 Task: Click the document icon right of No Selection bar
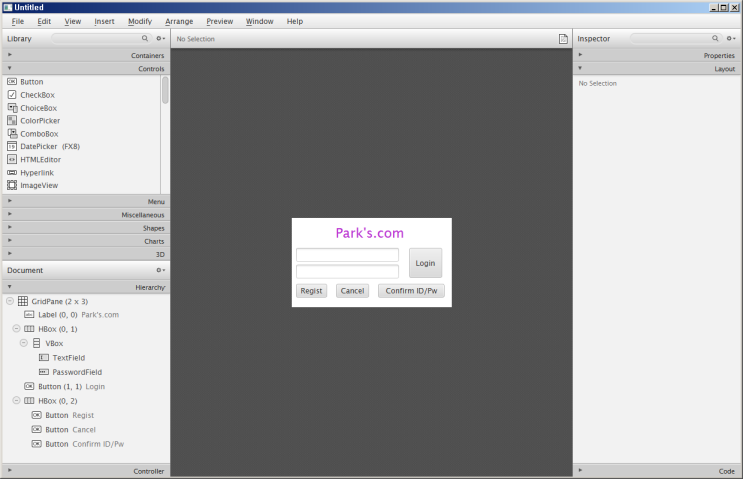563,39
